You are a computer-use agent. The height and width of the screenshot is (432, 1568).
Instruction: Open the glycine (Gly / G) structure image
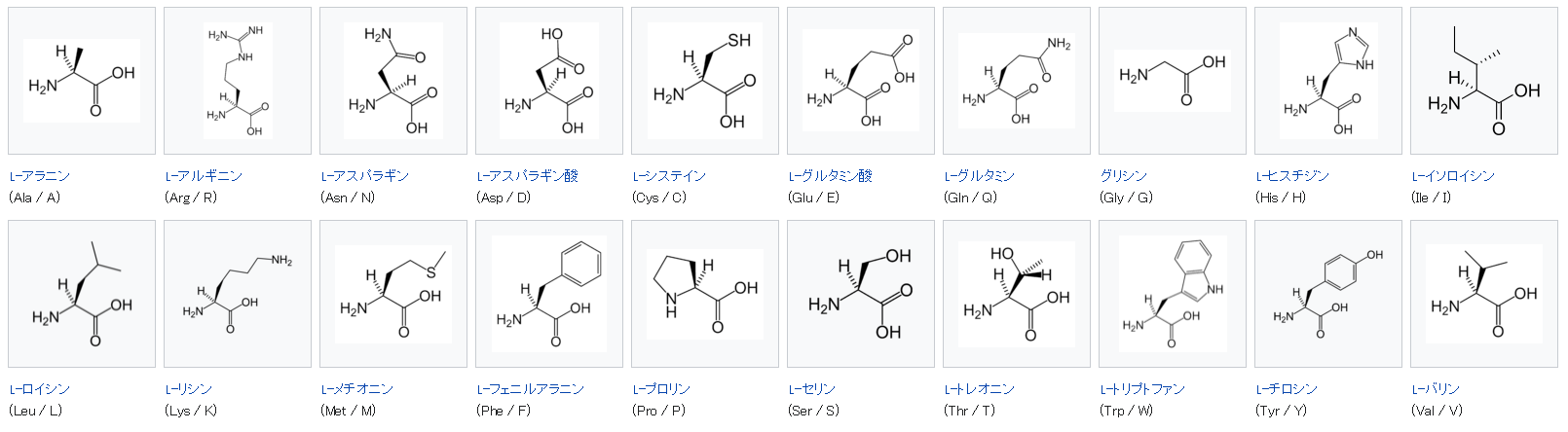pyautogui.click(x=1173, y=81)
